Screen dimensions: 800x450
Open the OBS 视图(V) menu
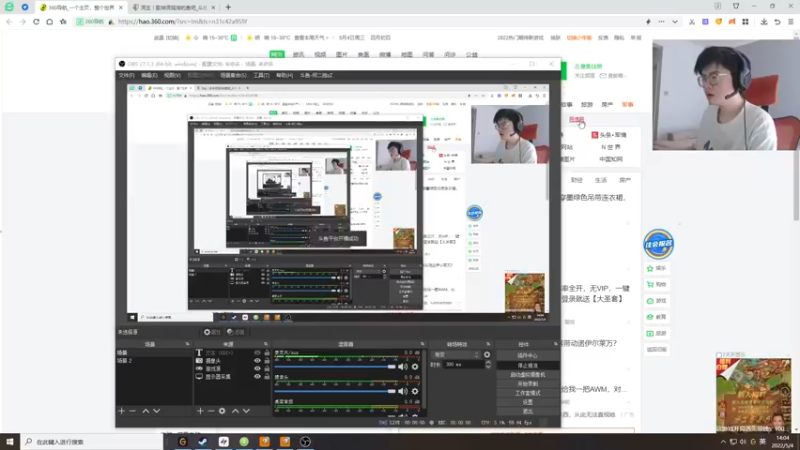pos(172,75)
